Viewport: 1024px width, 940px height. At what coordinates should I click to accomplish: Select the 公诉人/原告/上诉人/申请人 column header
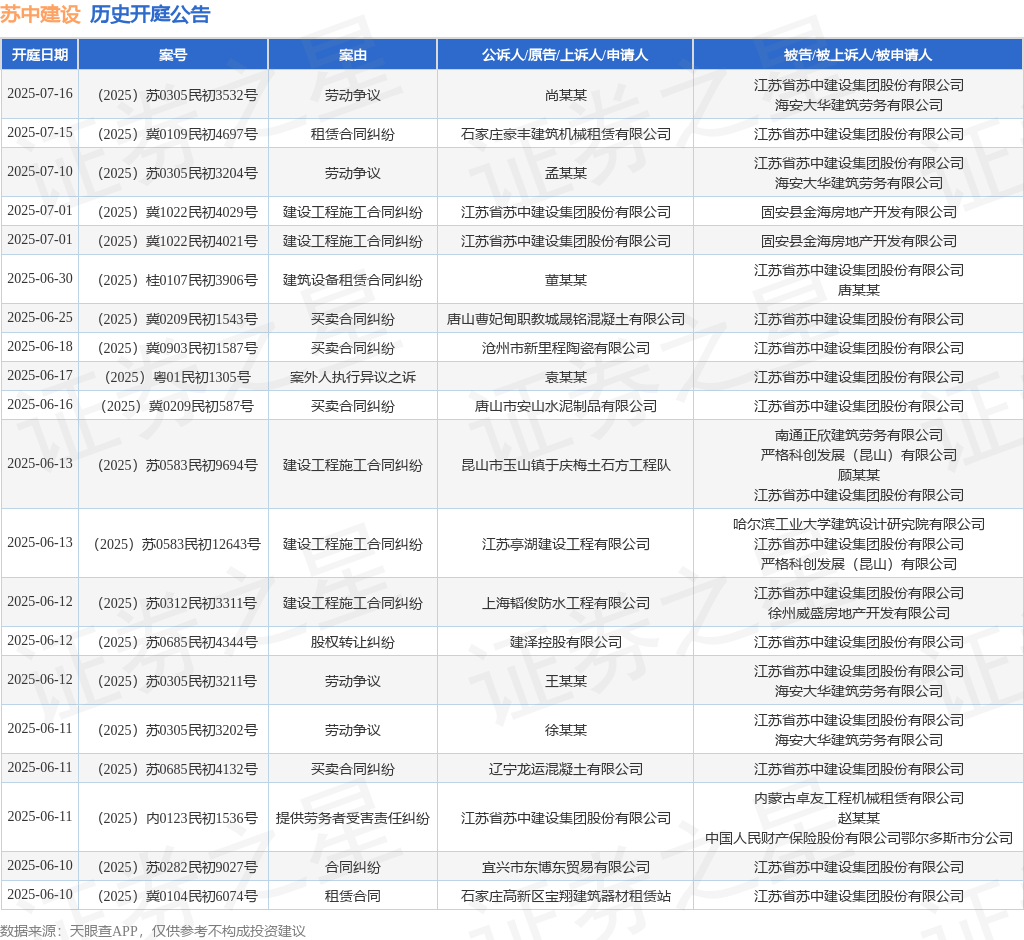tap(565, 55)
